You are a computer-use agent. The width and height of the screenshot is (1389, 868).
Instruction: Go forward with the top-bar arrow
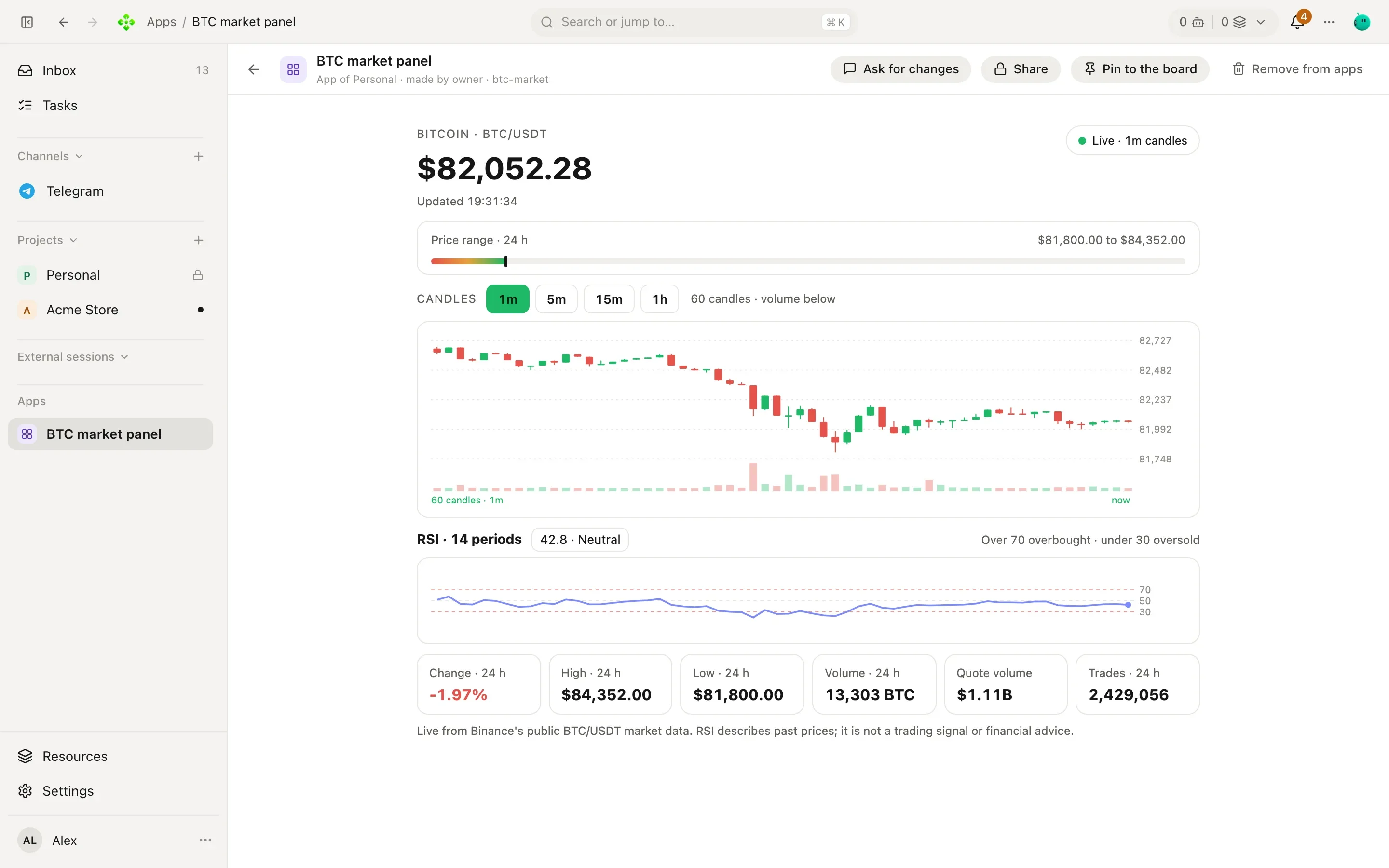point(93,22)
